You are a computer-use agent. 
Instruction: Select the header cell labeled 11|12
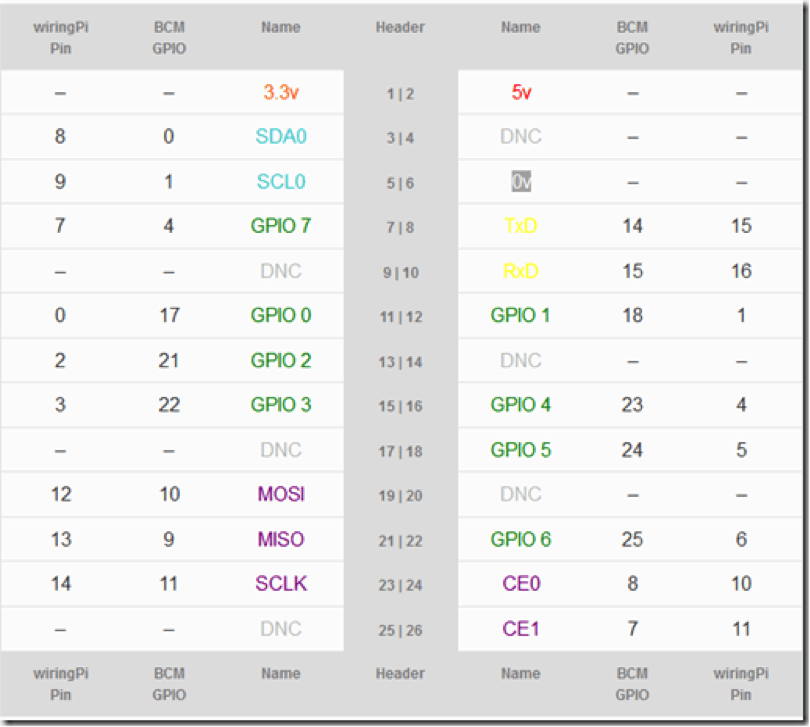click(400, 317)
